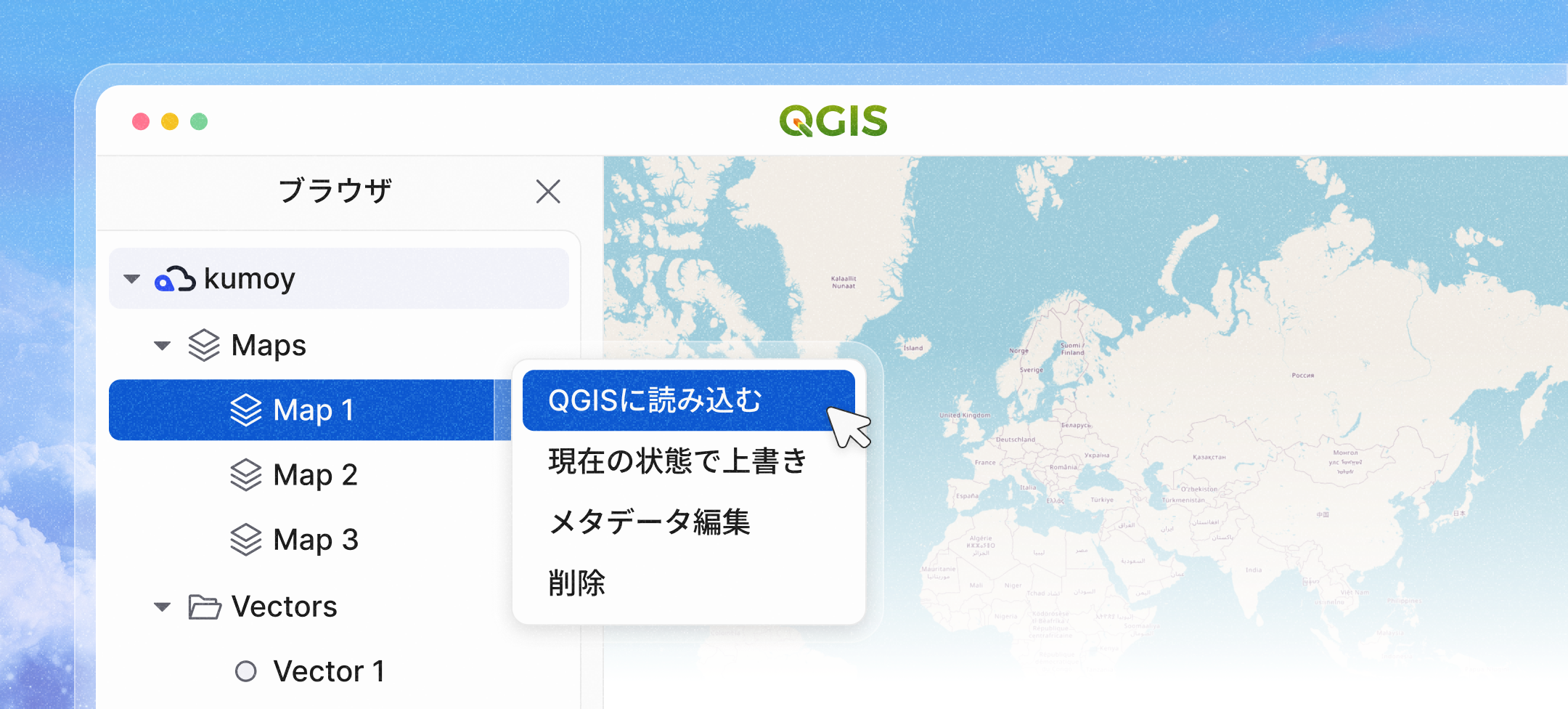The width and height of the screenshot is (1568, 709).
Task: Click the Map 3 layer icon
Action: coord(246,540)
